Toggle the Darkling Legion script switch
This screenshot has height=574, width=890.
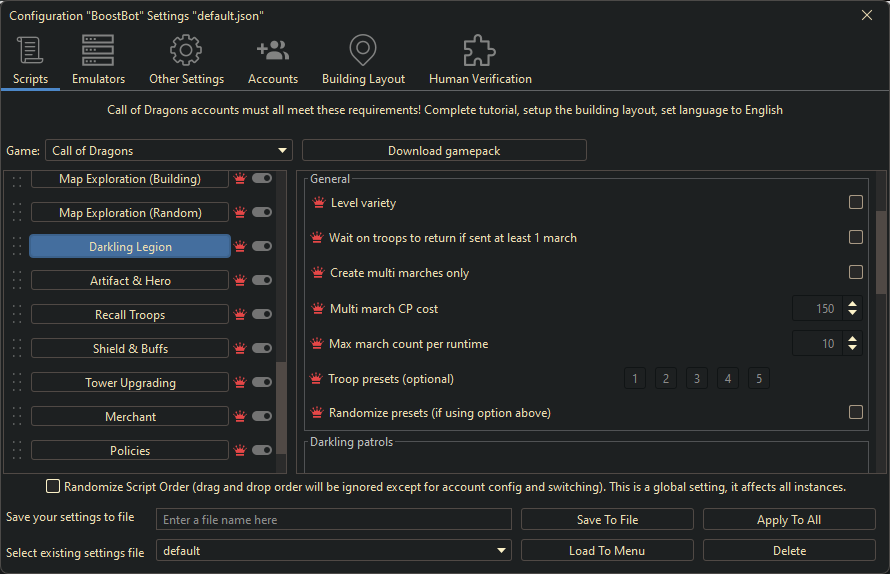[x=262, y=246]
